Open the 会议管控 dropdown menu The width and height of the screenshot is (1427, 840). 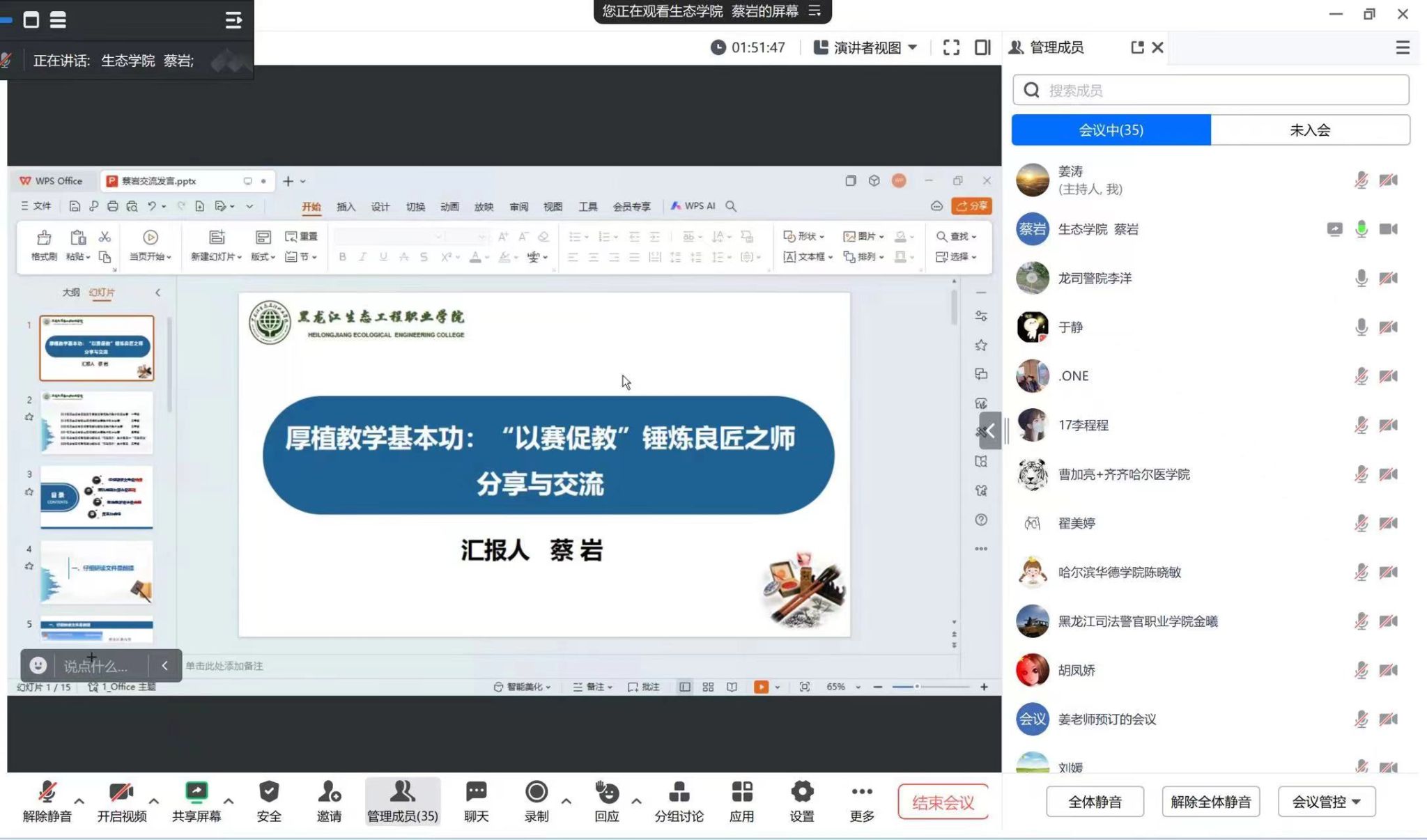pos(1326,802)
